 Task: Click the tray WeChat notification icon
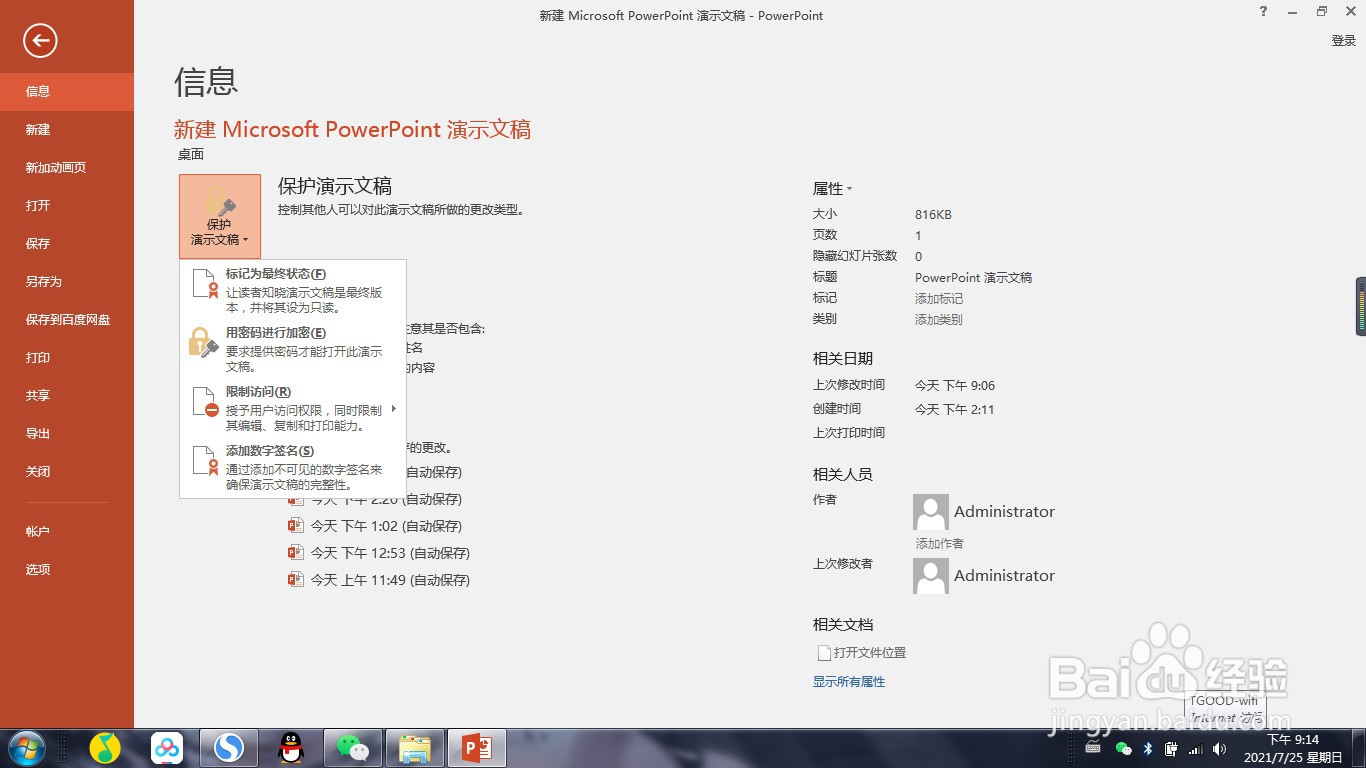pos(1124,749)
